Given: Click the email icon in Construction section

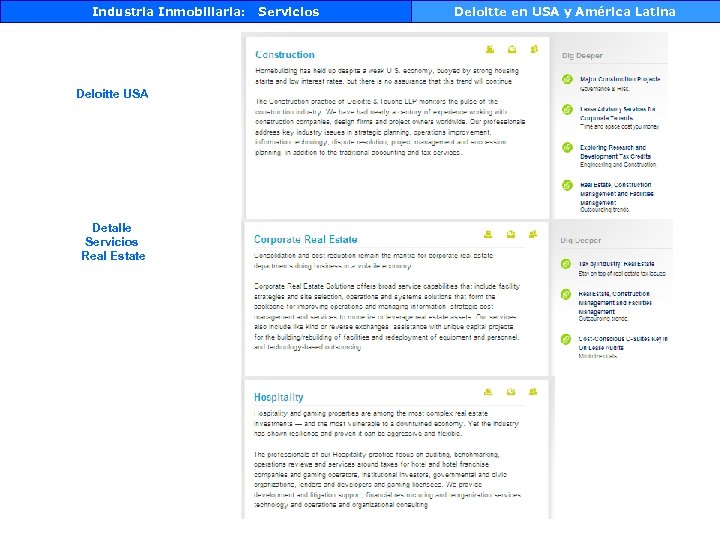Looking at the screenshot, I should click(512, 49).
